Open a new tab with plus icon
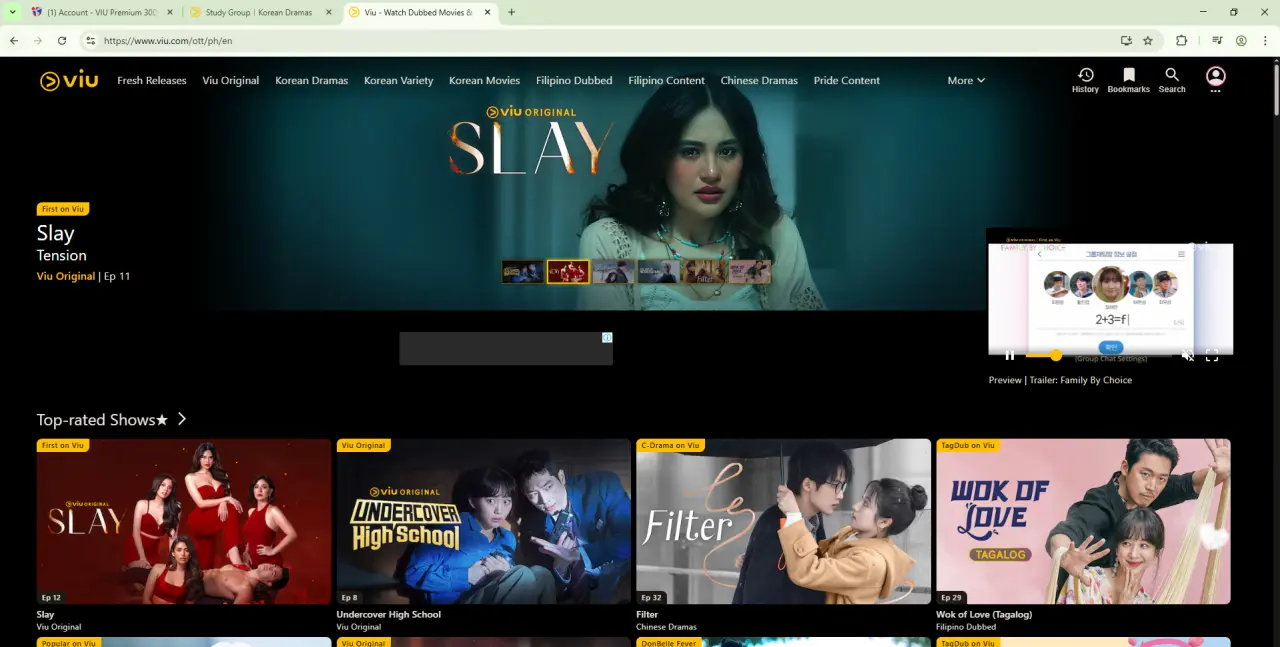The image size is (1280, 647). [511, 12]
